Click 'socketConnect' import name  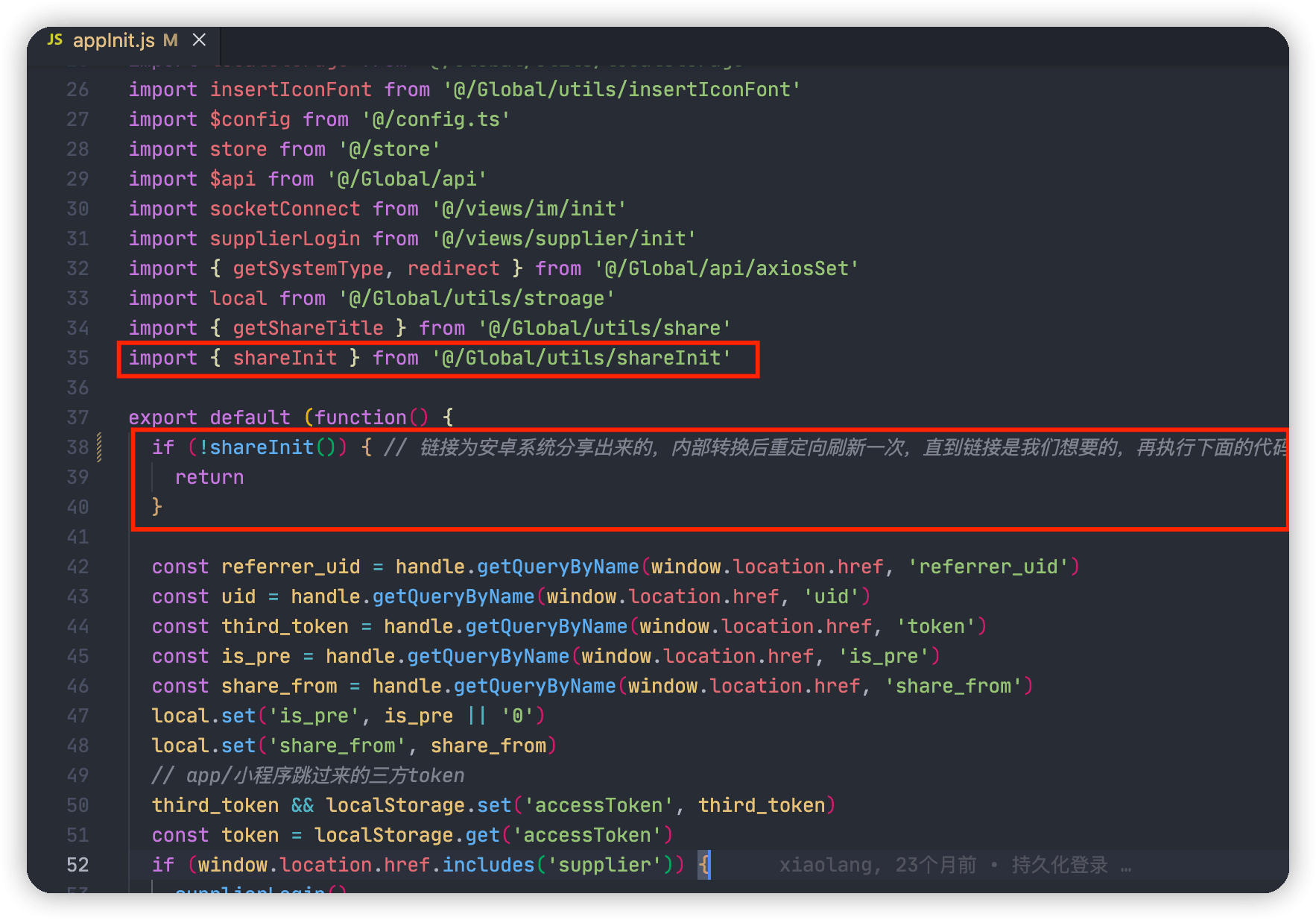tap(285, 209)
